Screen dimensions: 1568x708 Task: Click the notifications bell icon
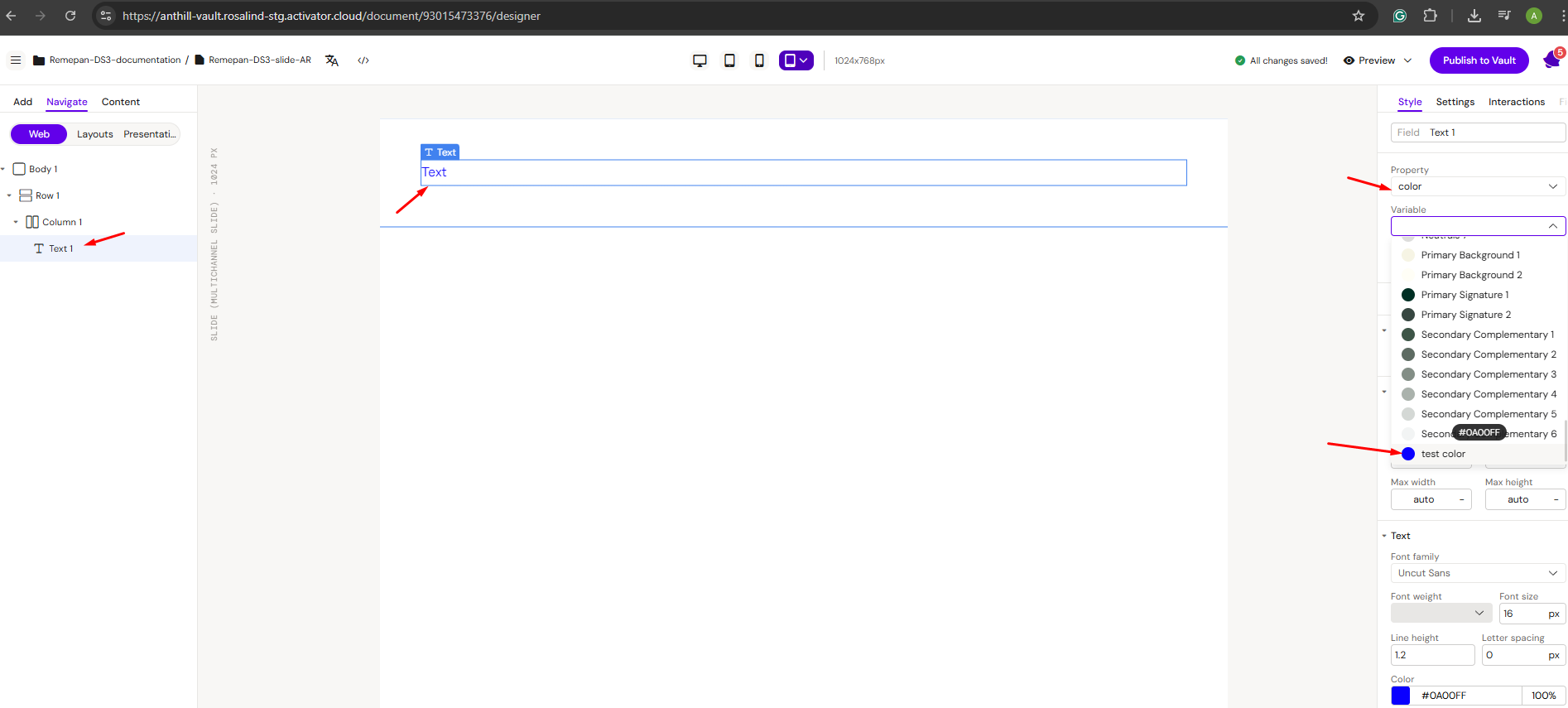(x=1551, y=60)
